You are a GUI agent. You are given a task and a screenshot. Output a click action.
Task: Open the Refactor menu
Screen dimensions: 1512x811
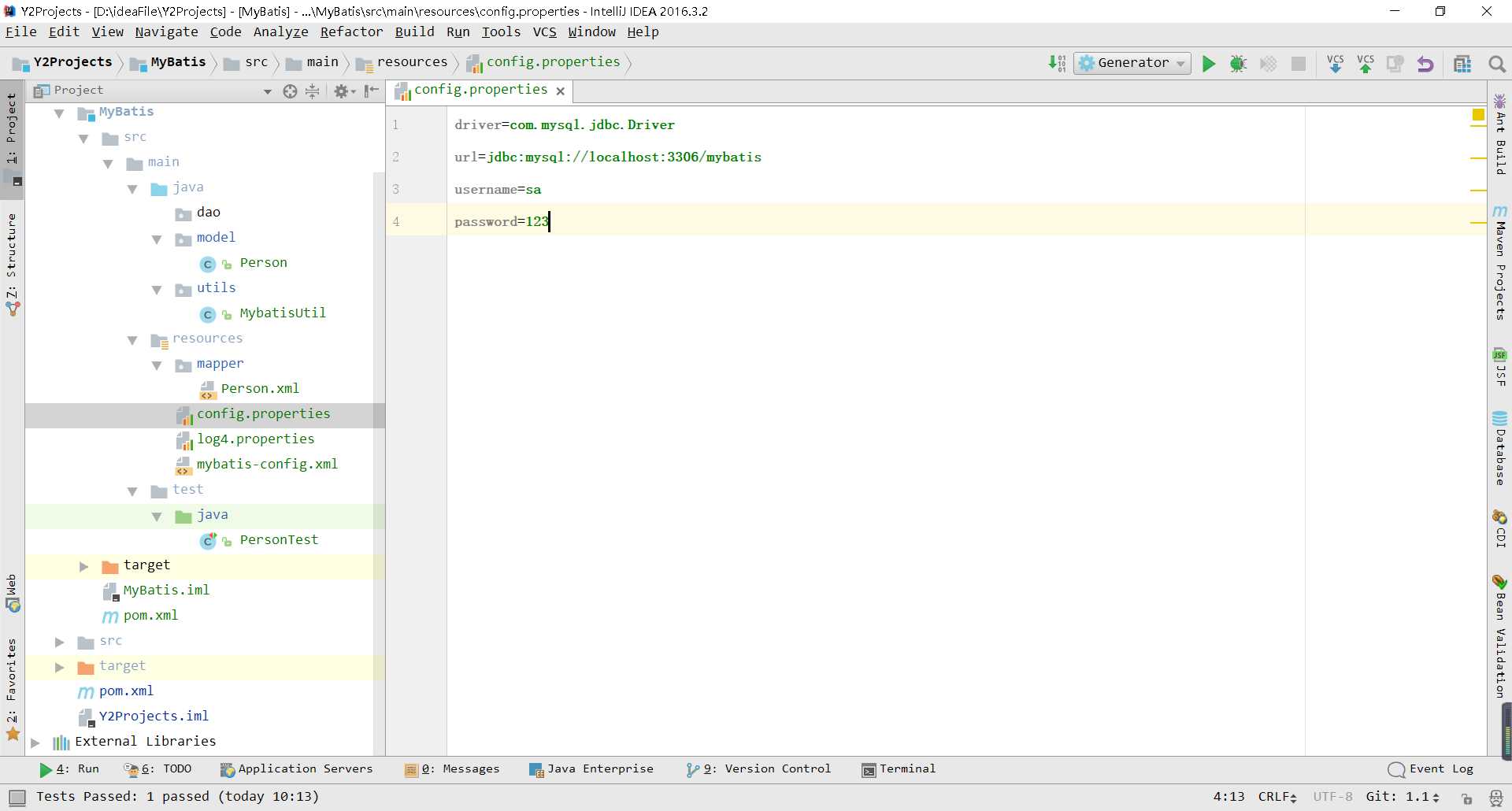pos(351,32)
